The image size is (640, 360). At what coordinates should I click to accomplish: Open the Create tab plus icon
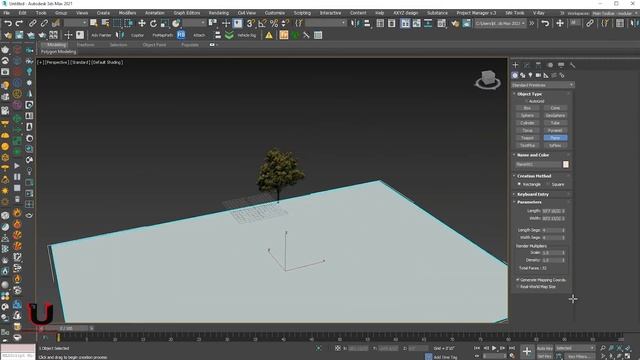coord(515,65)
